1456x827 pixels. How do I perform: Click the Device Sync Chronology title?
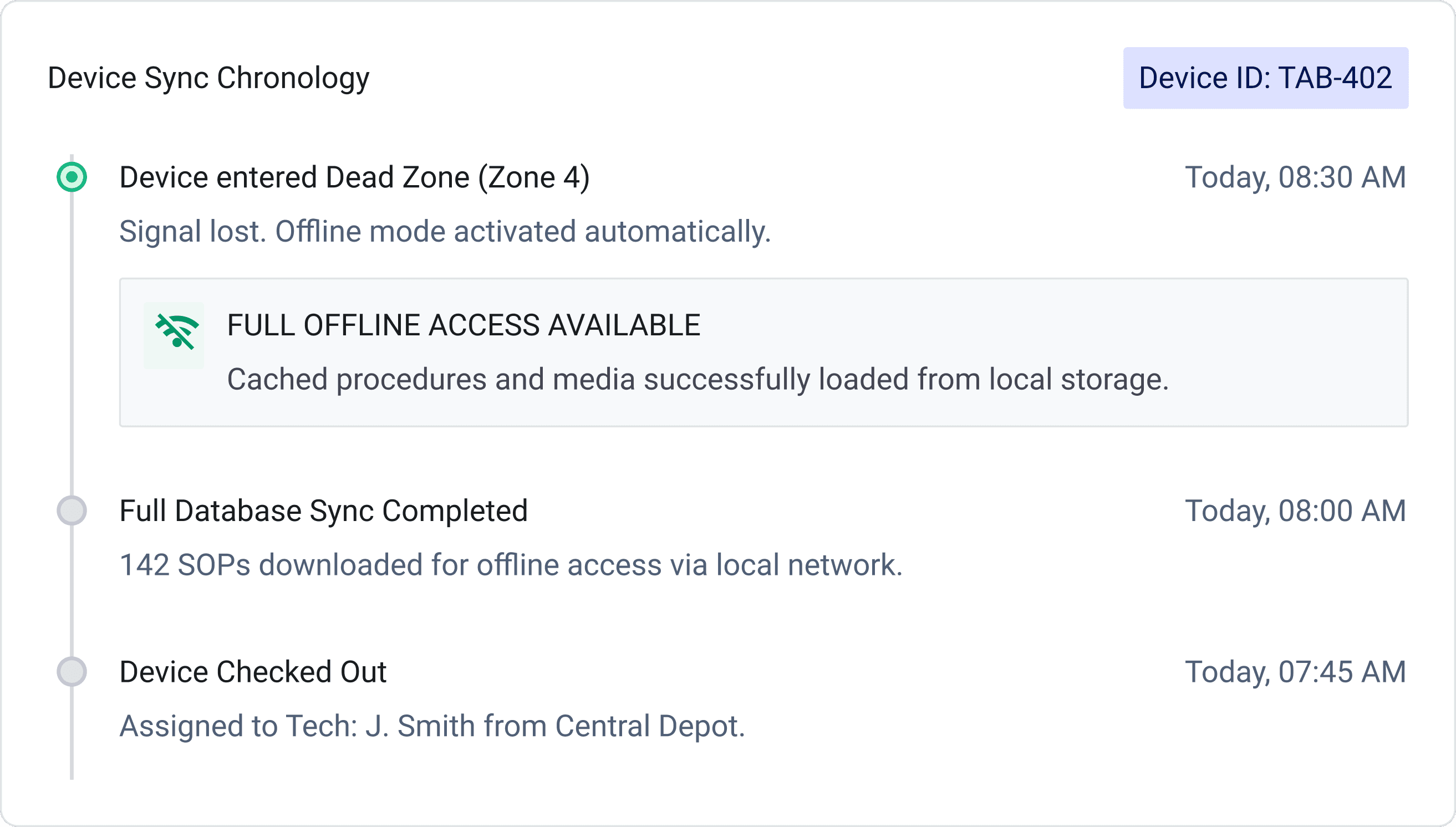(208, 78)
